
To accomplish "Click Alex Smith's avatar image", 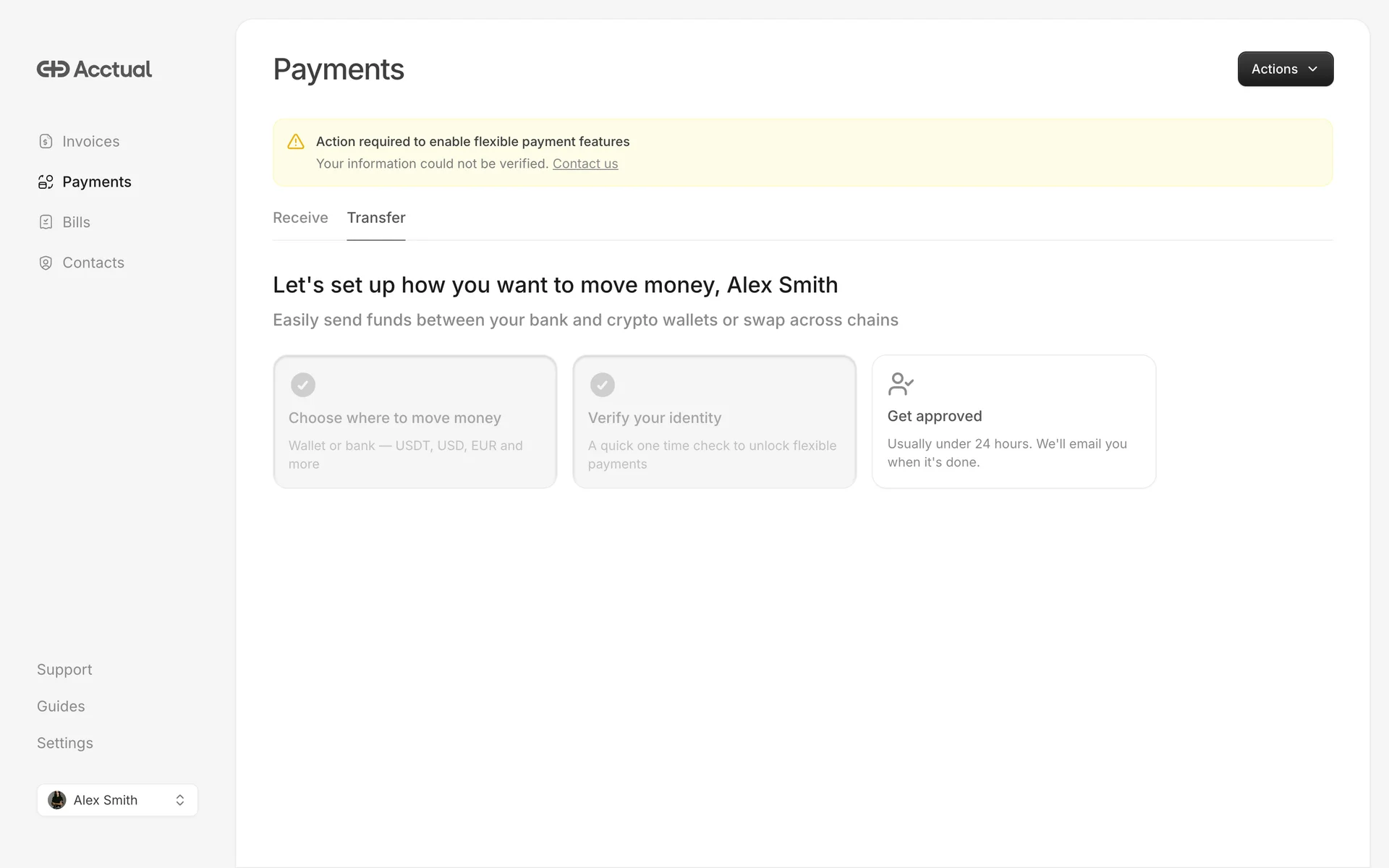I will (56, 800).
